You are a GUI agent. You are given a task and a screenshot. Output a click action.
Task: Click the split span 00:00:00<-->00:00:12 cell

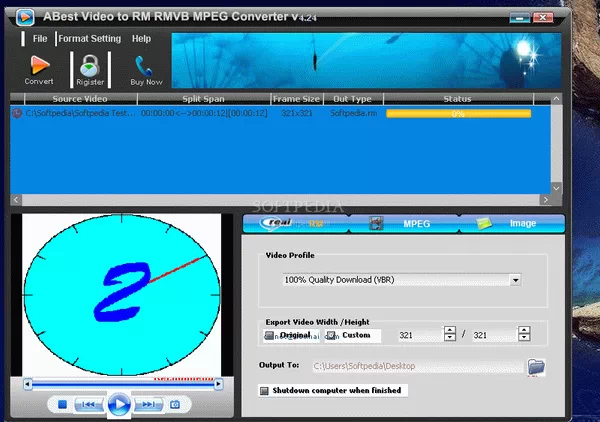tap(204, 113)
